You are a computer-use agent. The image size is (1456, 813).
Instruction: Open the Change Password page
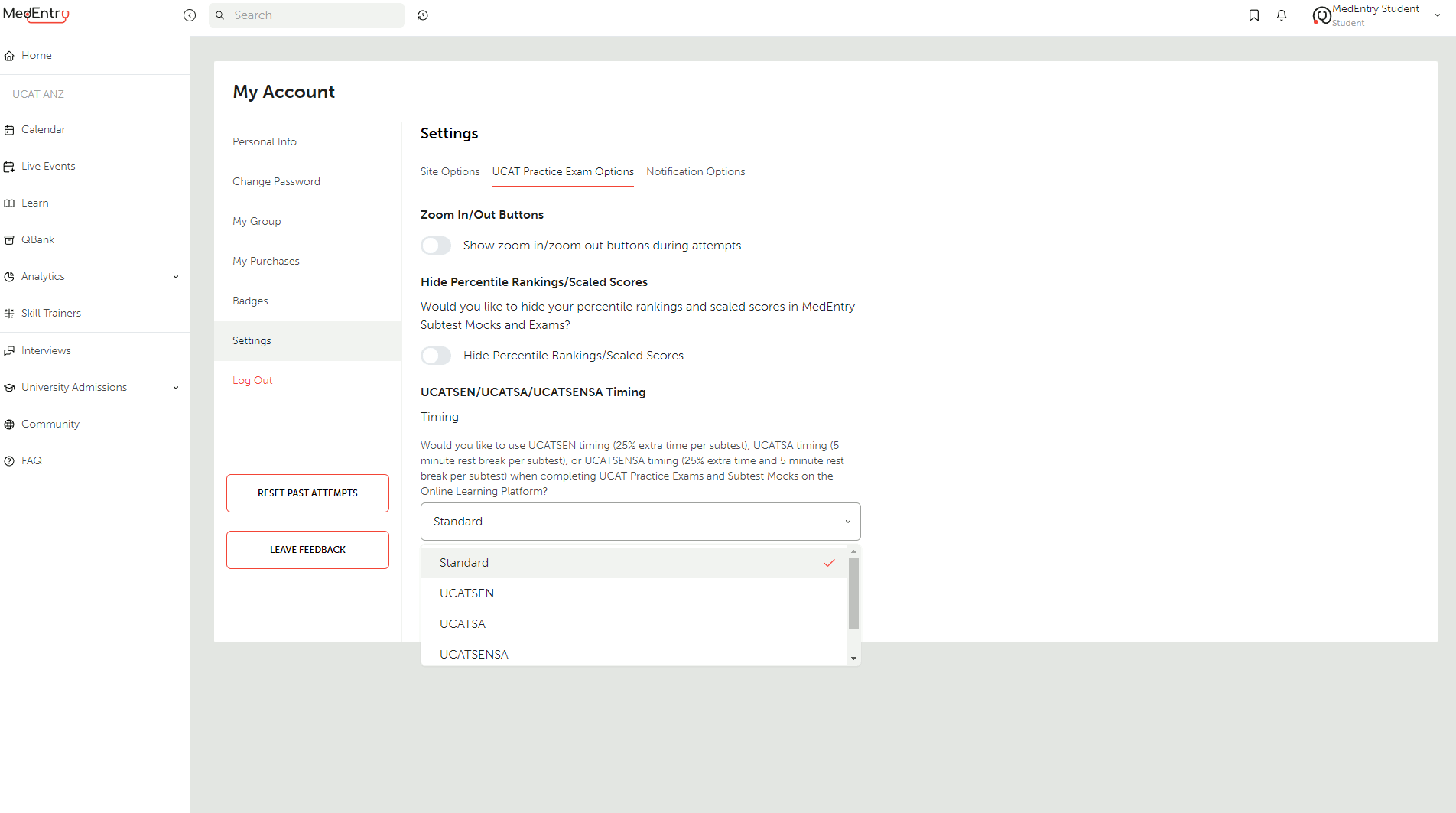tap(276, 181)
